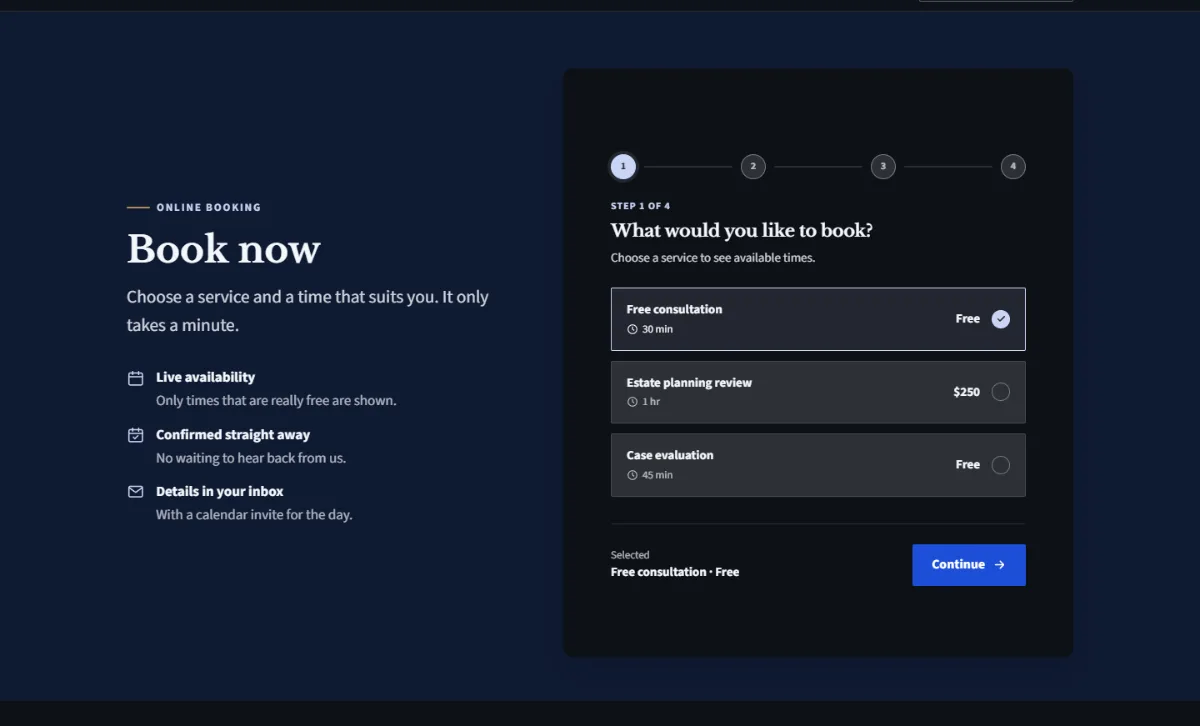Click the "Free consultation · Free" selected summary
Viewport: 1200px width, 726px height.
pos(675,572)
